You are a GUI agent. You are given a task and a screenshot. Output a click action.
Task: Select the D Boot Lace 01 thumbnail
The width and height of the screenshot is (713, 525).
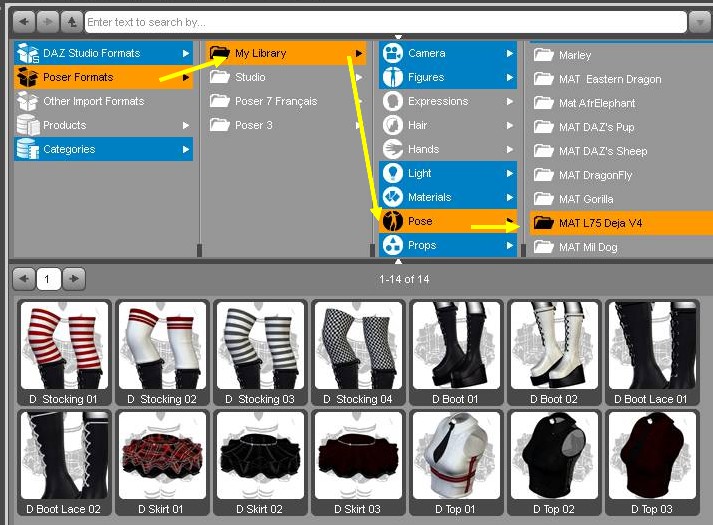(652, 352)
